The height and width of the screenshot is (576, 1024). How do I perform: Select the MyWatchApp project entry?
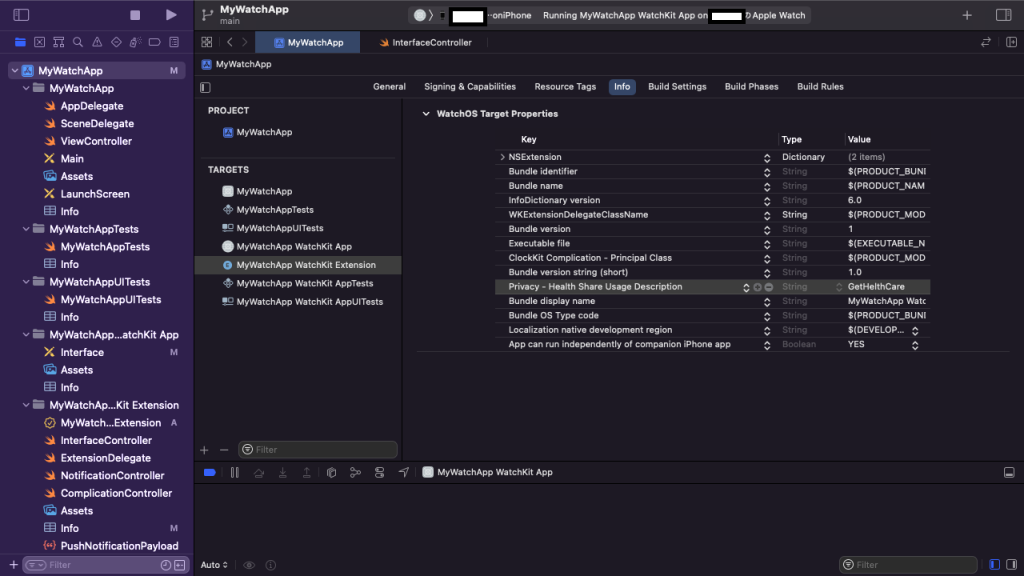[264, 132]
